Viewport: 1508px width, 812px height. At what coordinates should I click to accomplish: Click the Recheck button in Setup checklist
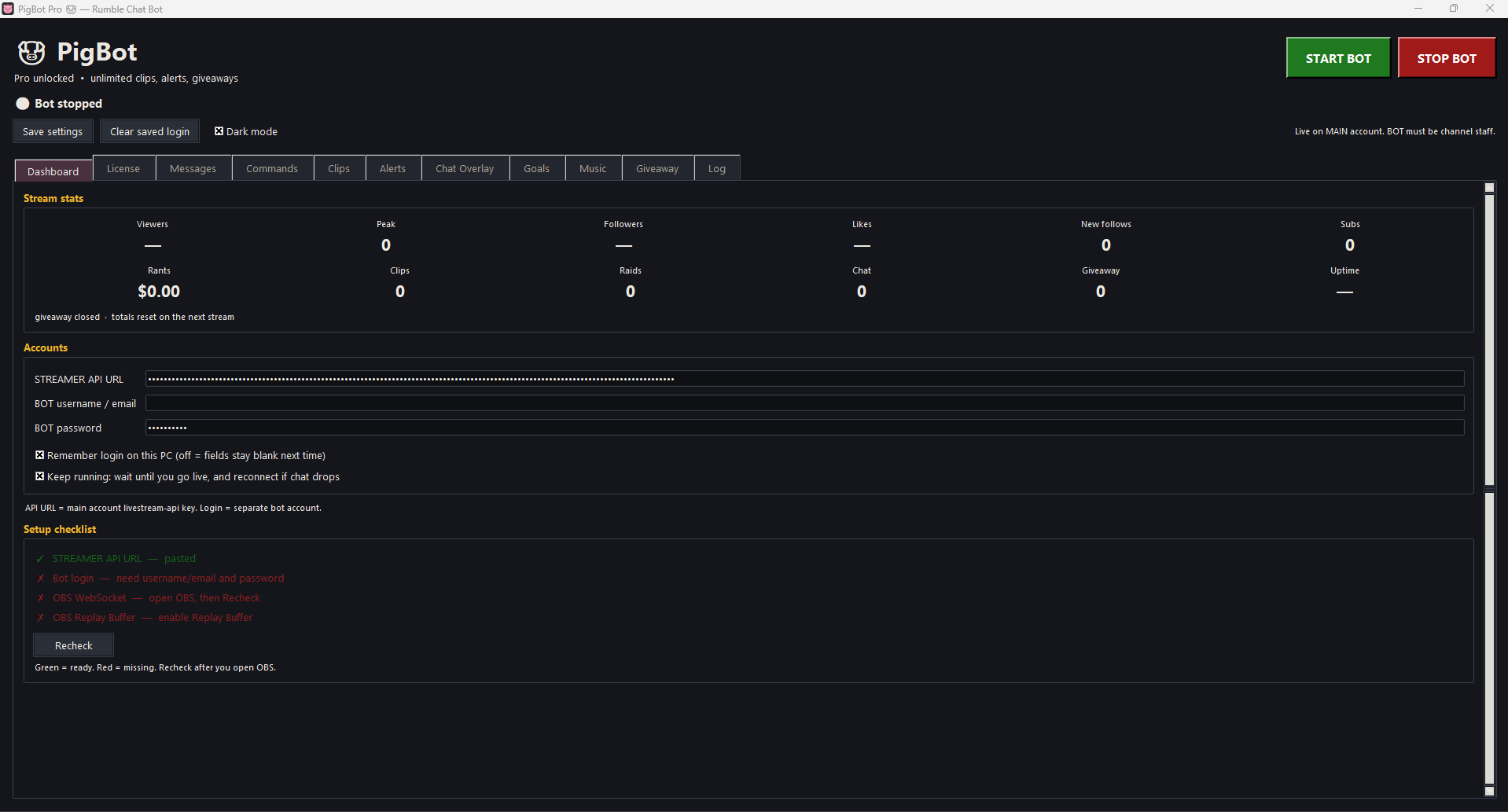[74, 645]
